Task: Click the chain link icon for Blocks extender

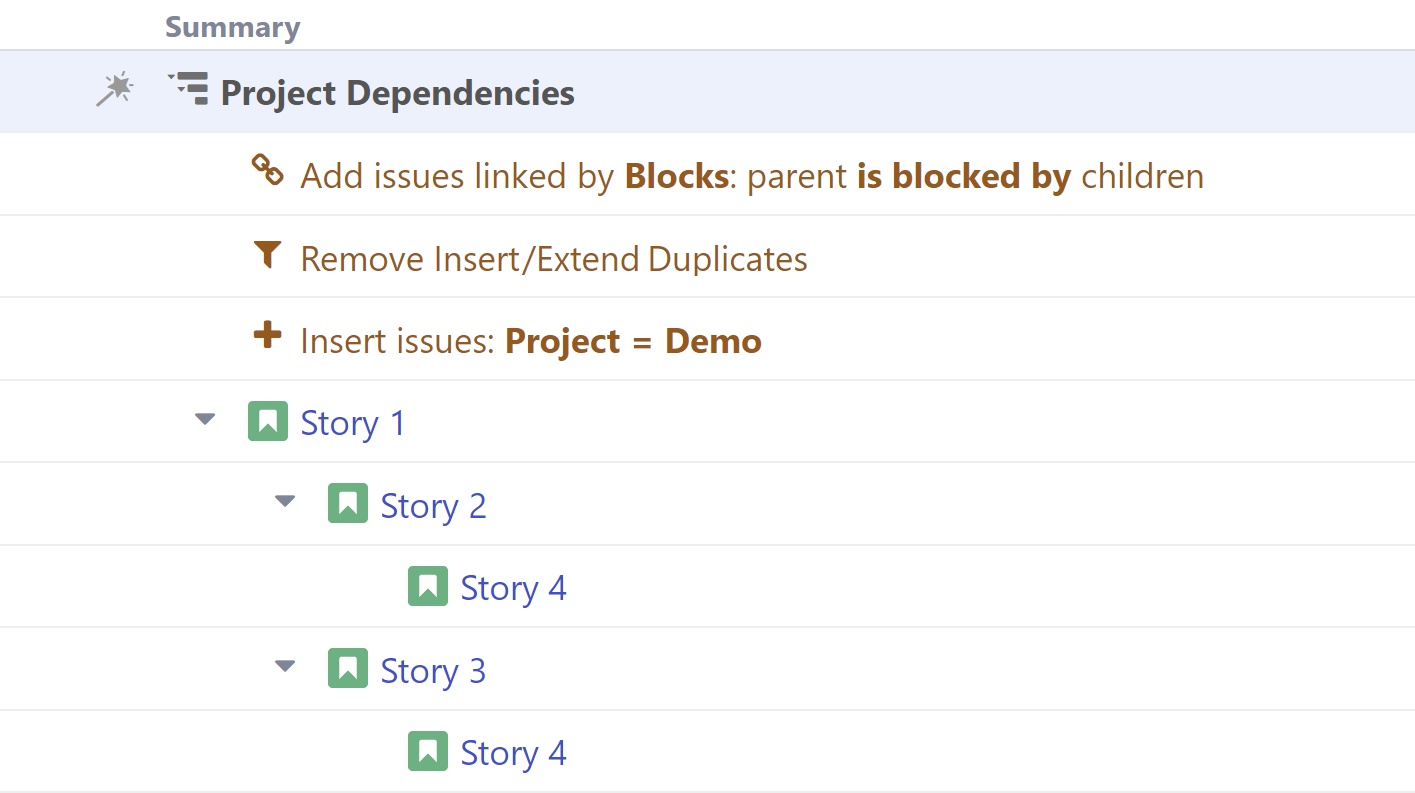Action: pyautogui.click(x=267, y=170)
